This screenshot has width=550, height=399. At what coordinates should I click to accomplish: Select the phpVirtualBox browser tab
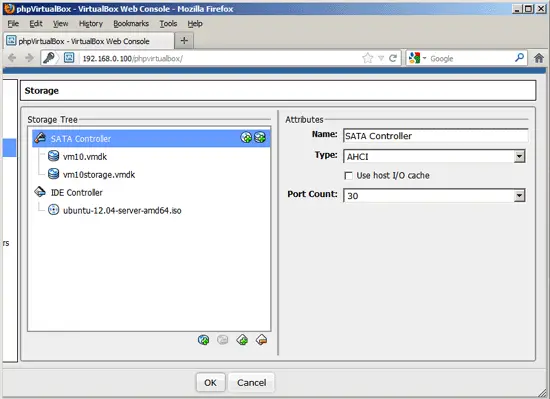tap(89, 41)
